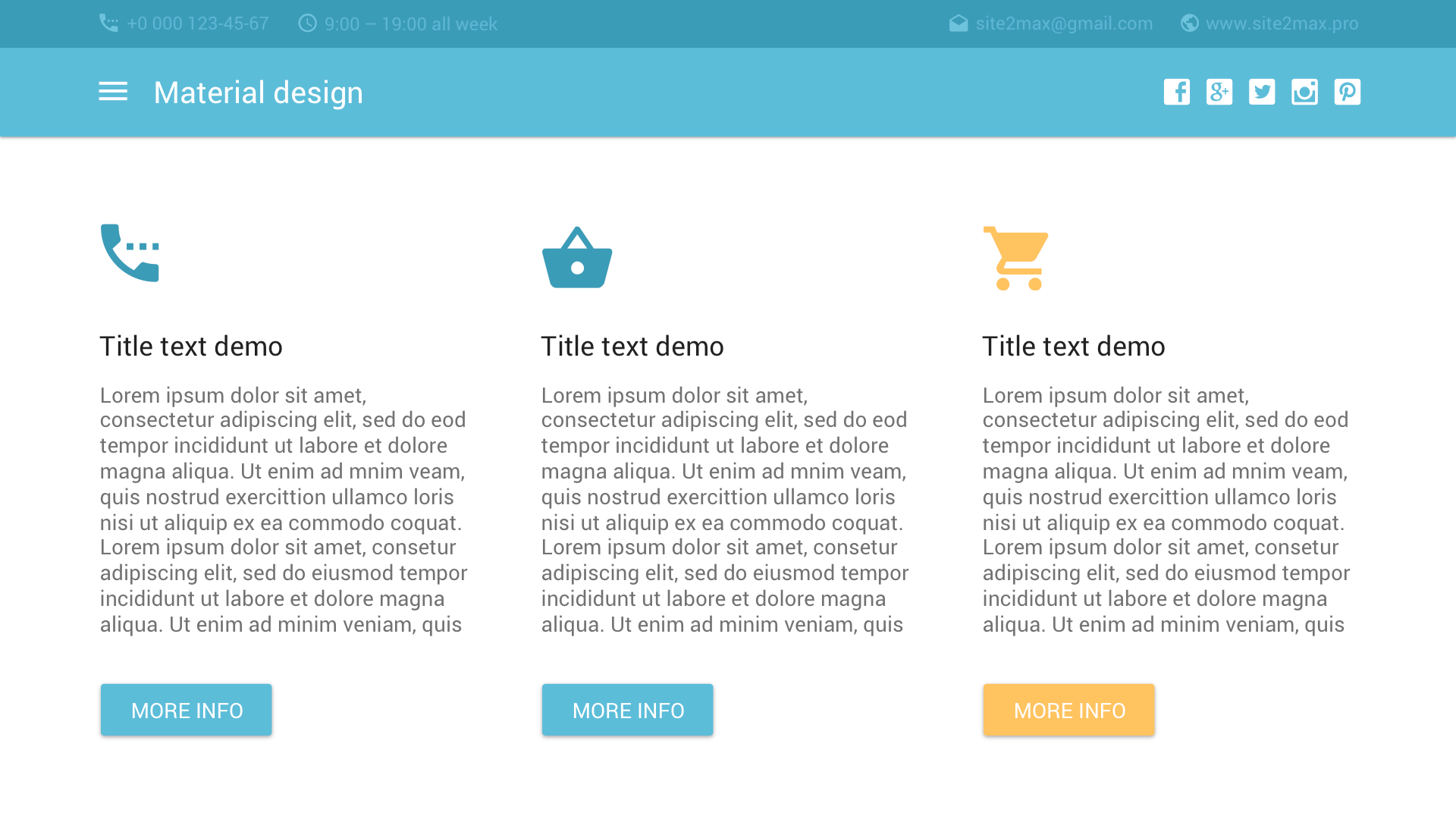Click the envelope mail icon
The height and width of the screenshot is (819, 1456).
point(959,24)
